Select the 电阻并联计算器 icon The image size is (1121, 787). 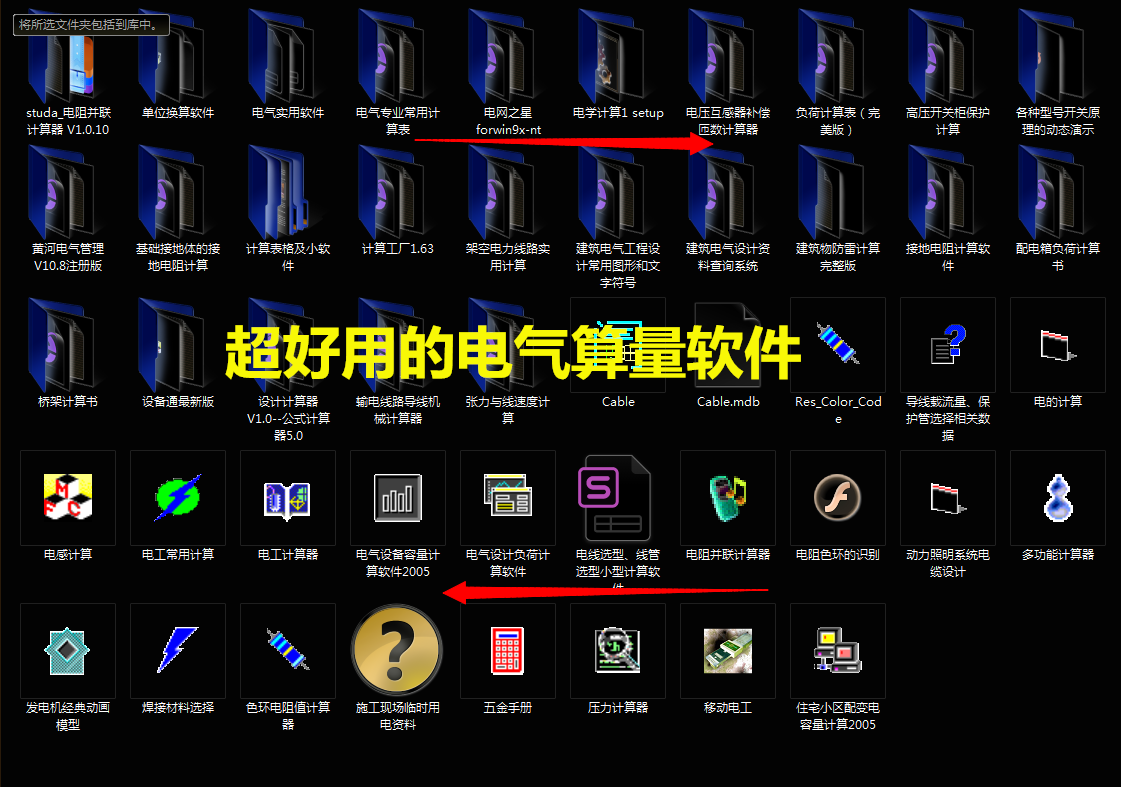(729, 498)
